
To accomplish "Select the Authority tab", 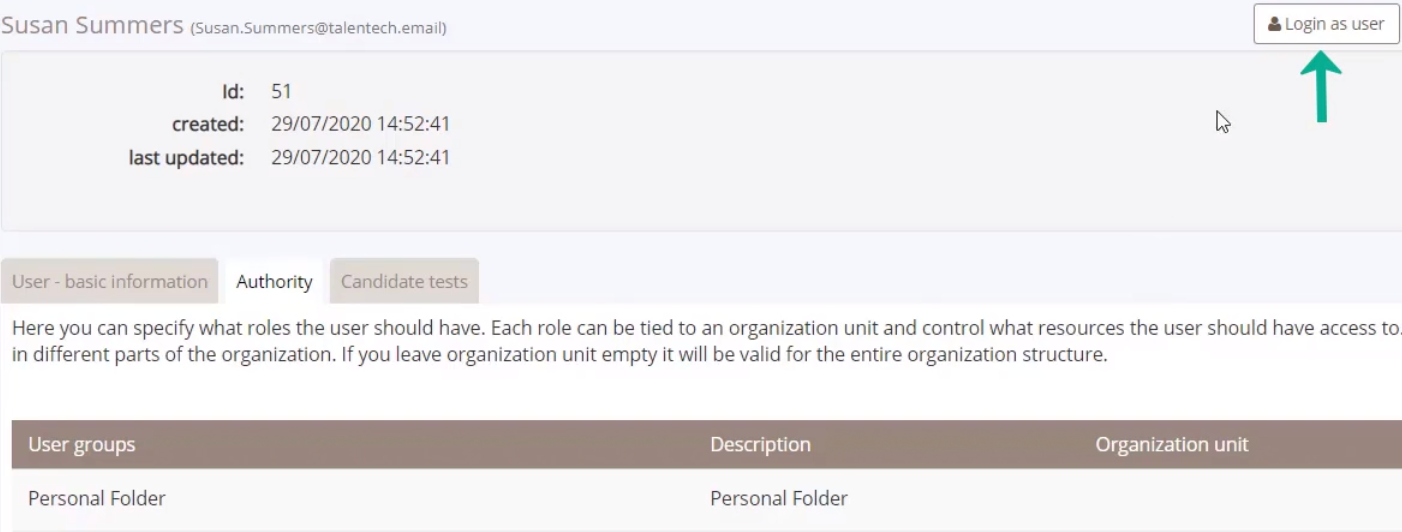I will coord(274,282).
